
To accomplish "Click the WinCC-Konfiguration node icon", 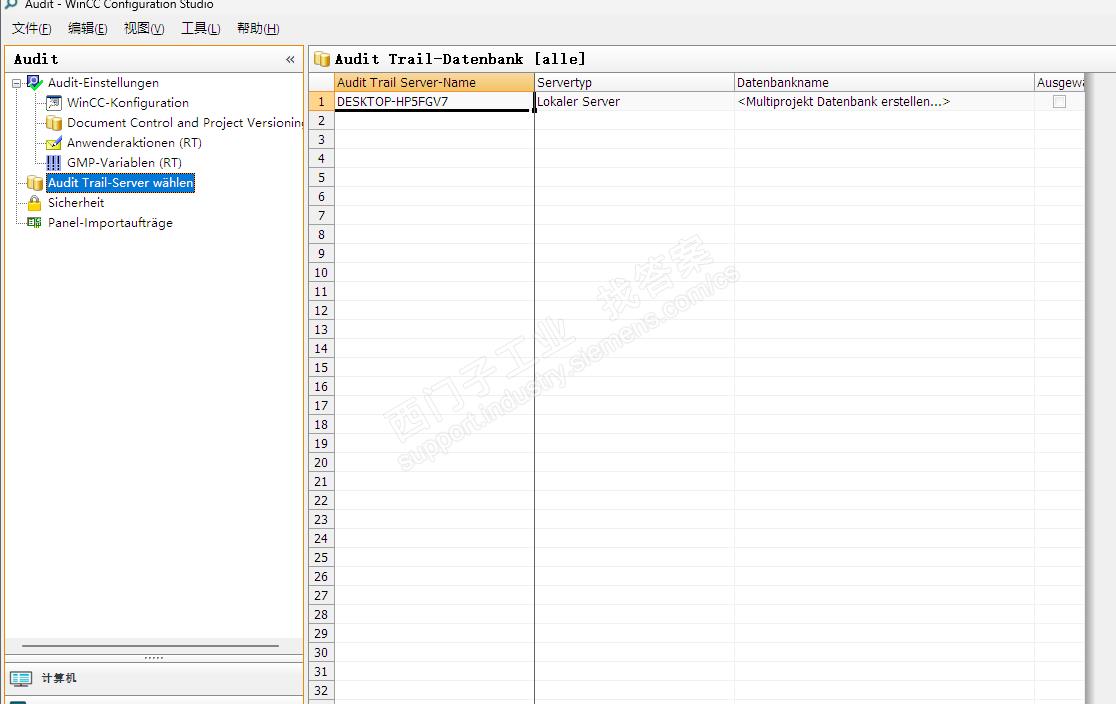I will click(54, 103).
